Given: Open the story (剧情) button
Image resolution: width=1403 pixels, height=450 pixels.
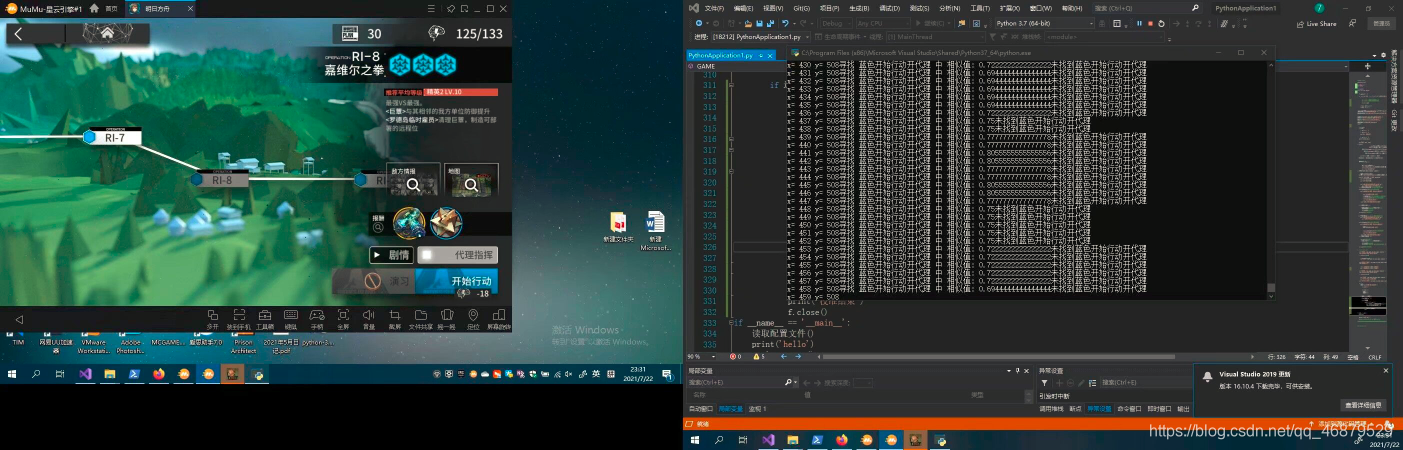Looking at the screenshot, I should [391, 255].
